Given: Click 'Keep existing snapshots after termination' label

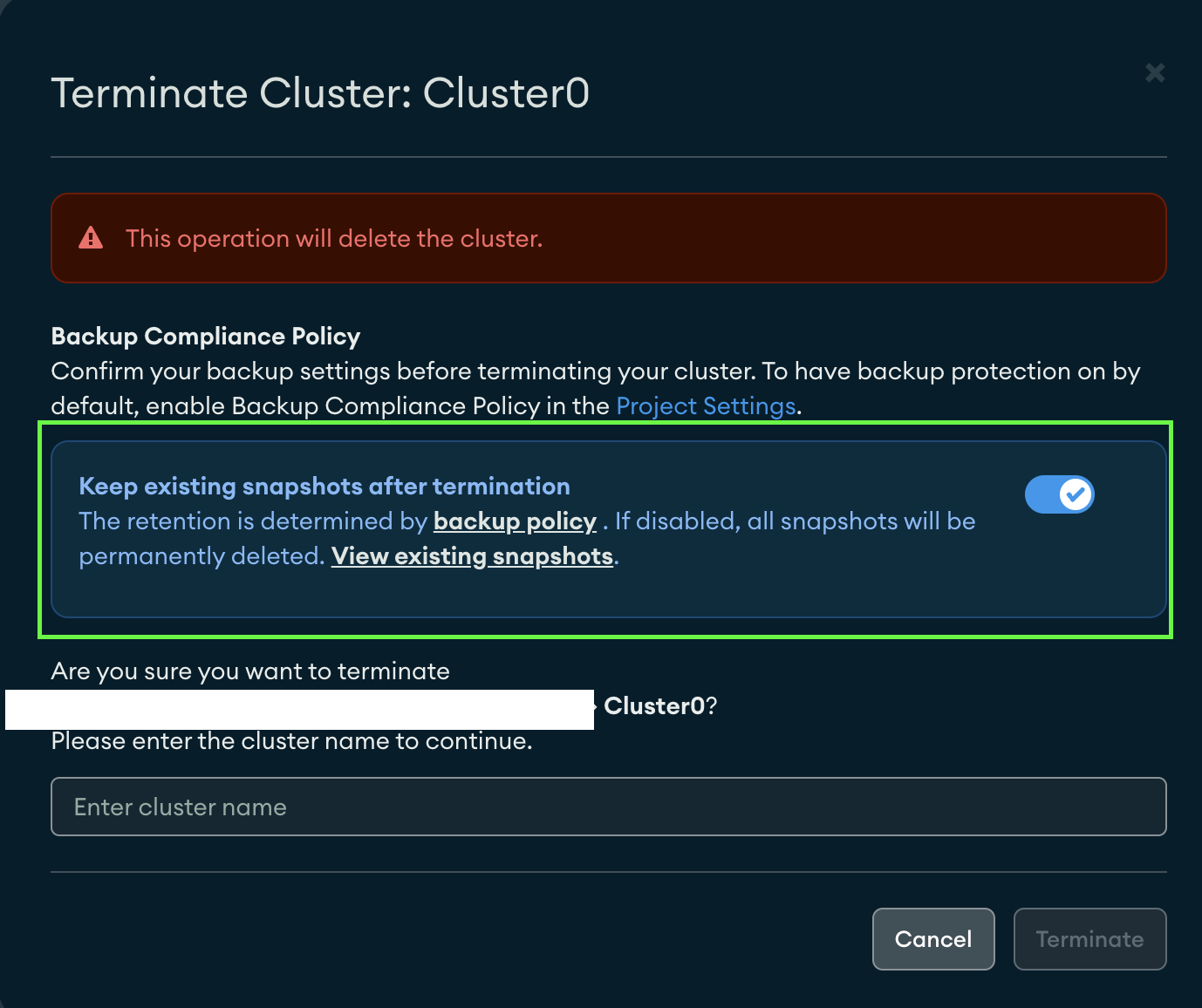Looking at the screenshot, I should (324, 487).
